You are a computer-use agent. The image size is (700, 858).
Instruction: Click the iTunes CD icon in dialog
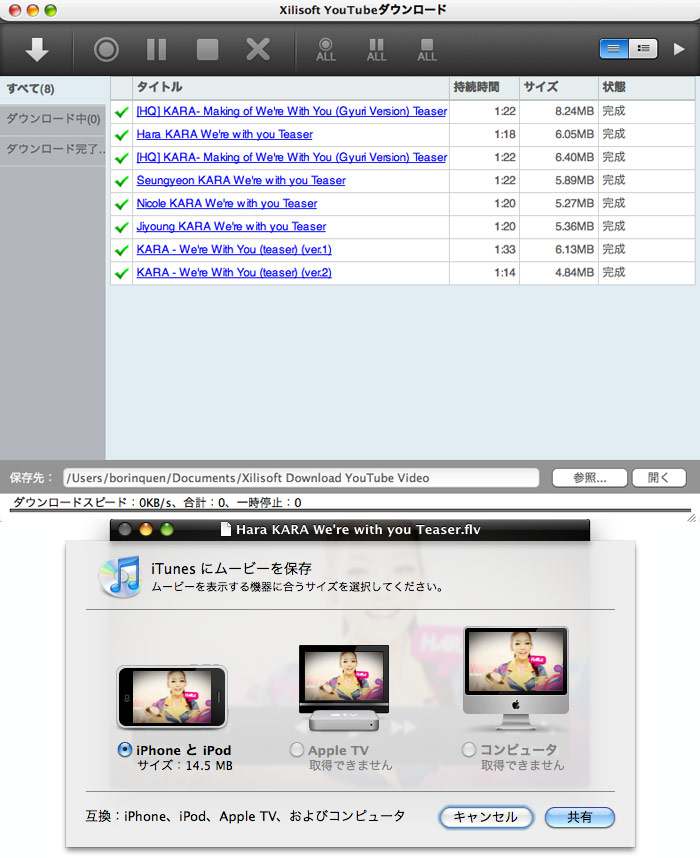120,577
